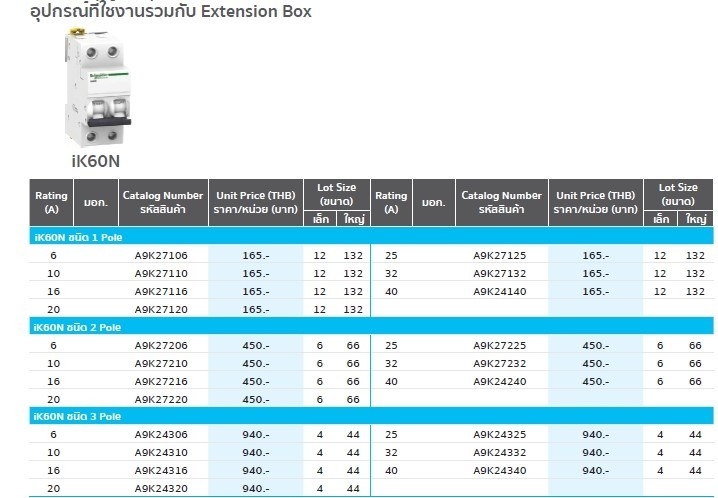This screenshot has height=498, width=718.
Task: Click catalog number A9K27132
Action: (500, 273)
